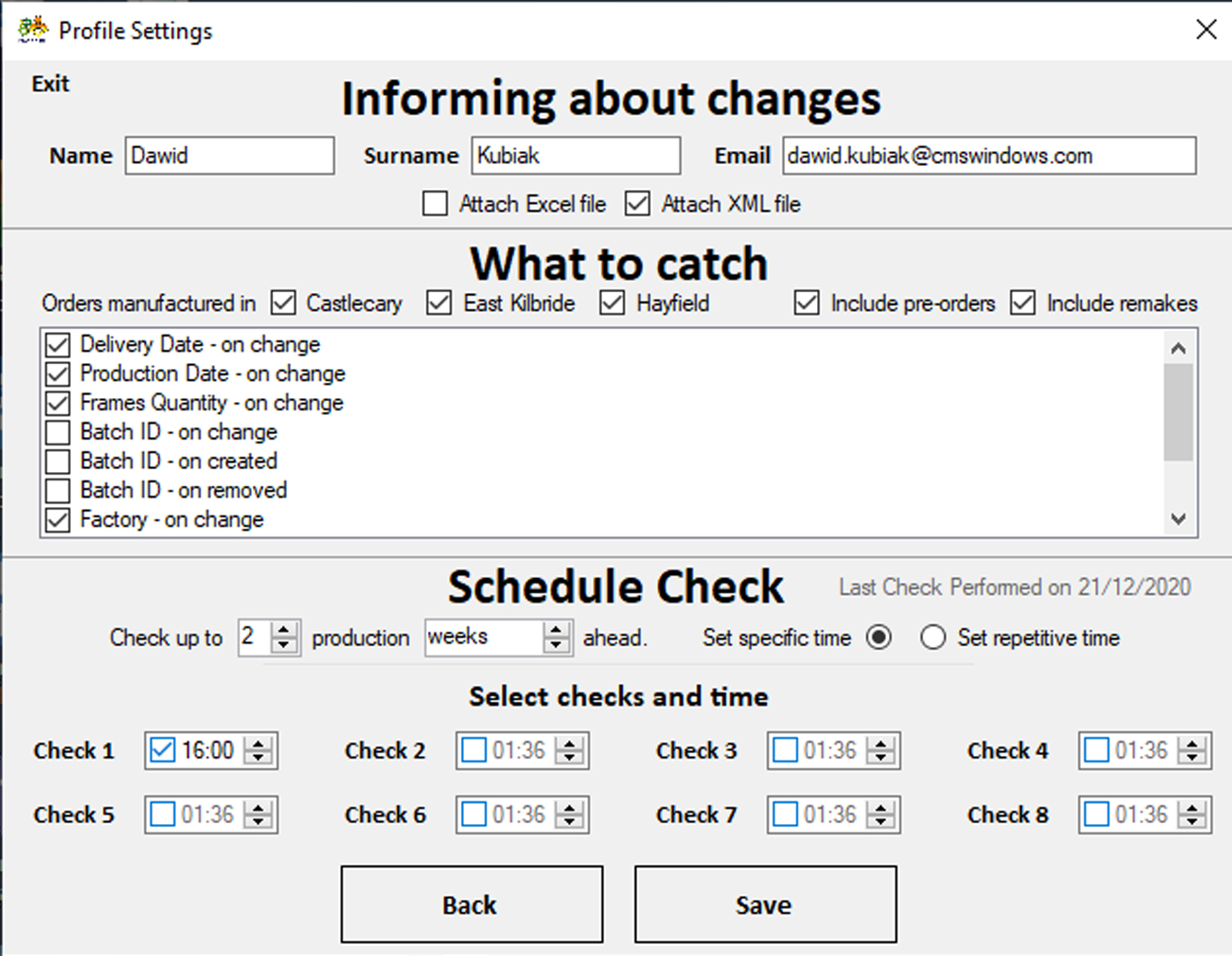Select the Set specific time radio button
This screenshot has width=1232, height=956.
coord(879,637)
